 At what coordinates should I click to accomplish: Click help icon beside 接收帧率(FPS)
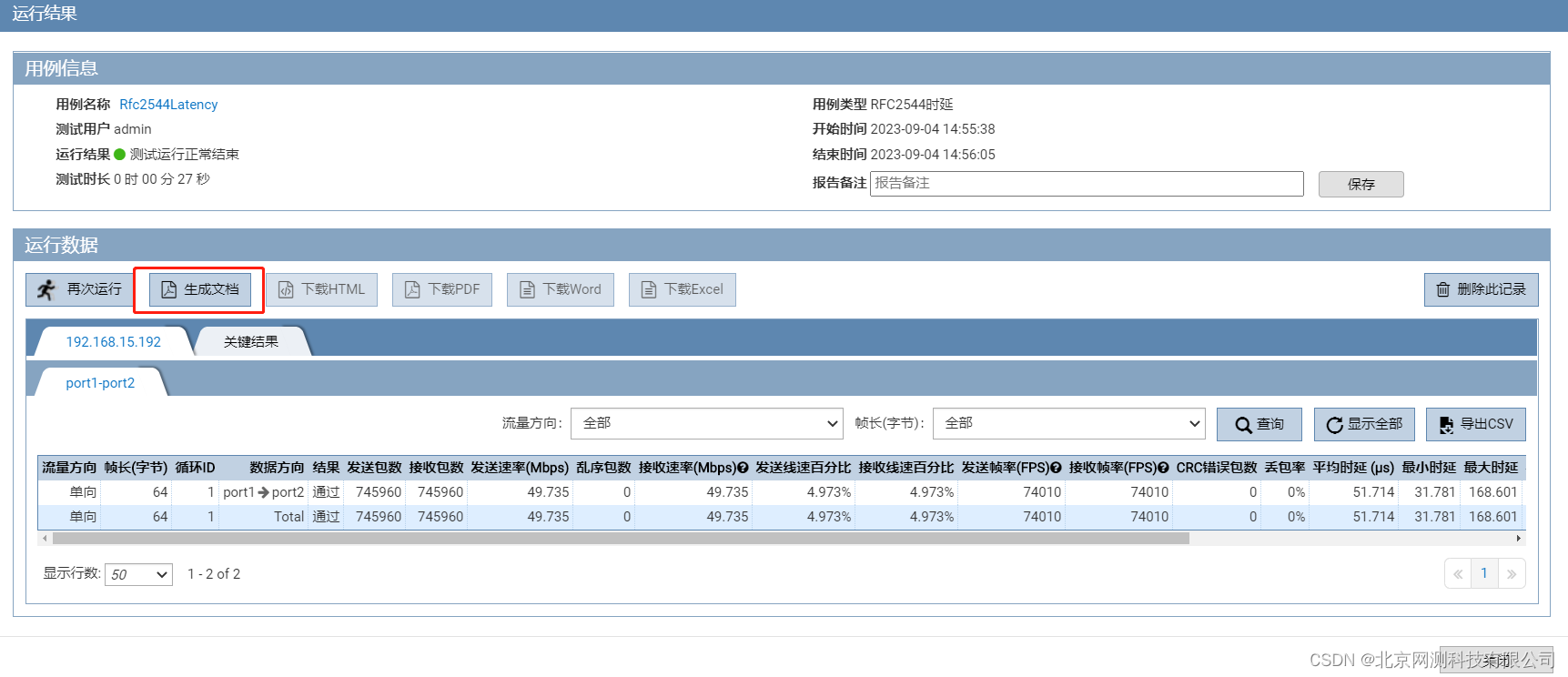1163,468
